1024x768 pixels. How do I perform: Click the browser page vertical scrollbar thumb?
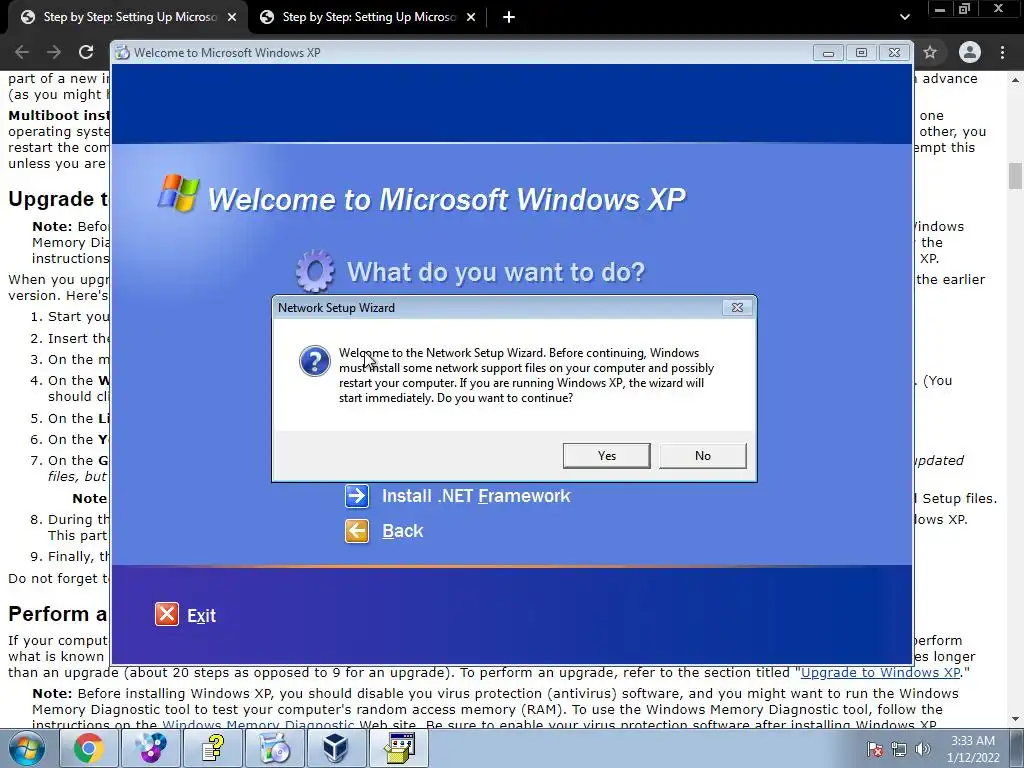pyautogui.click(x=1015, y=176)
